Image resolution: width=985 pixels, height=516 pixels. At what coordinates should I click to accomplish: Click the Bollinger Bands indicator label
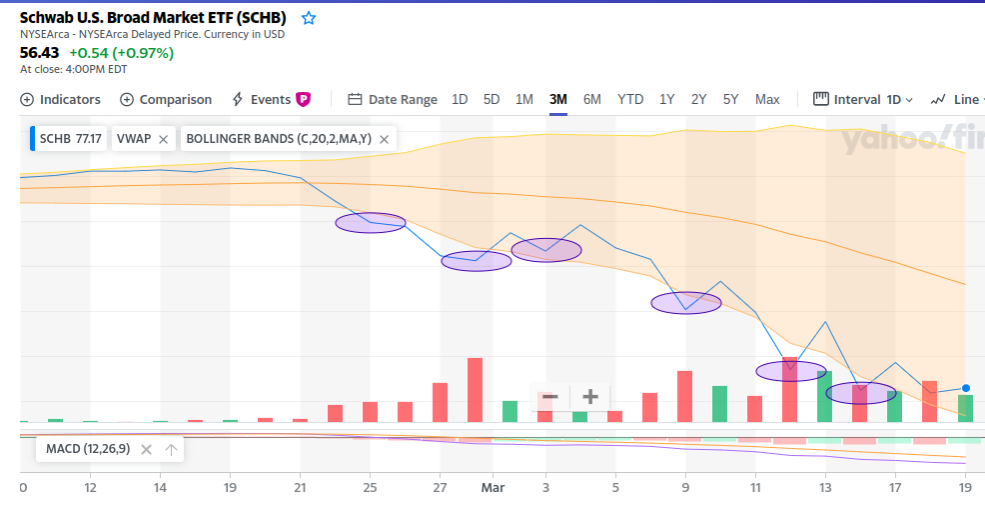coord(278,138)
